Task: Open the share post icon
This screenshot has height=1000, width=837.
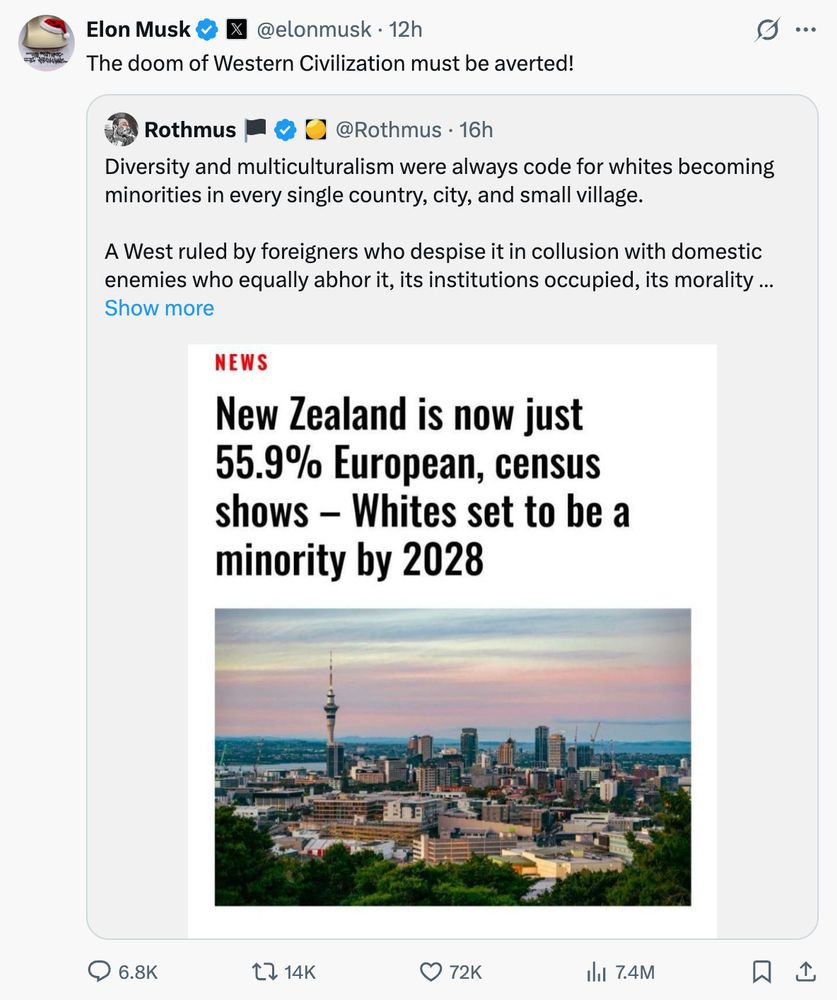Action: pos(806,971)
